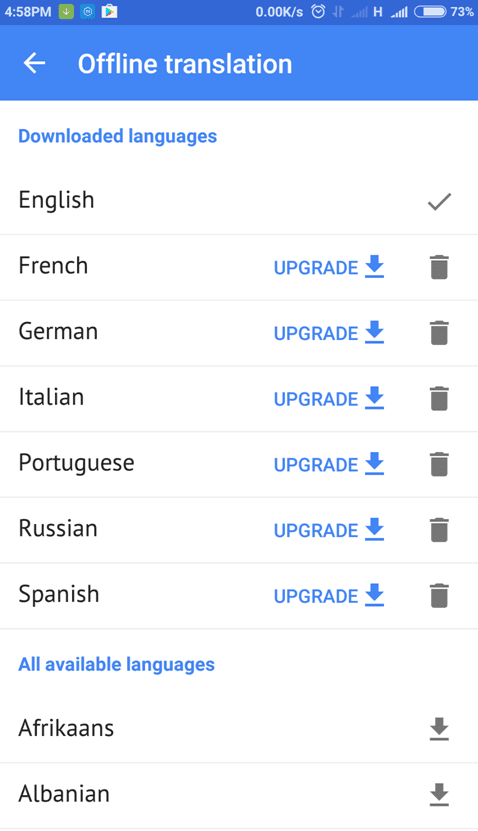Upgrade the Portuguese offline pack
Image resolution: width=478 pixels, height=831 pixels.
click(x=329, y=464)
